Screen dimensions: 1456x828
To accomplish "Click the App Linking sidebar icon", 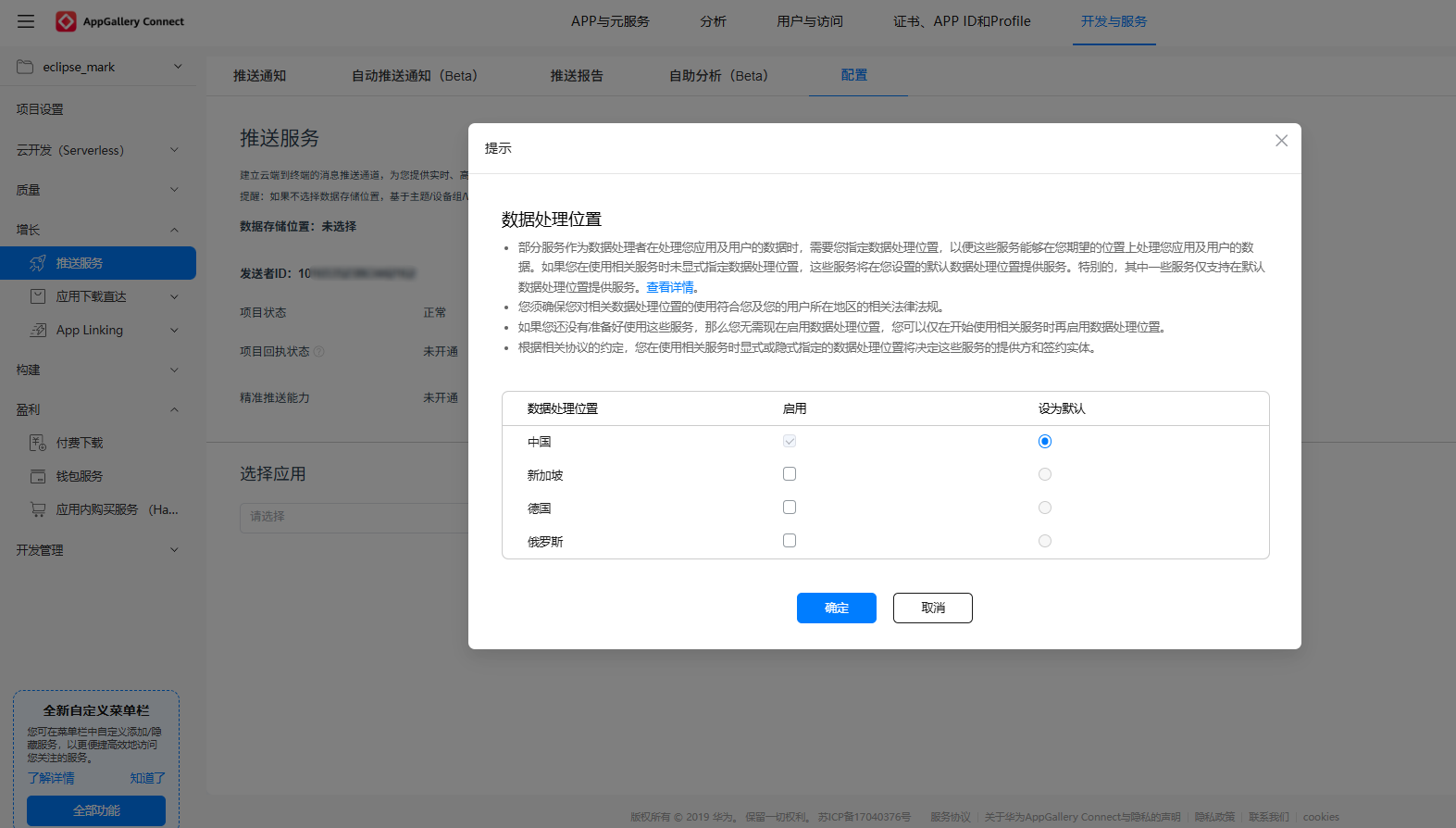I will coord(38,330).
